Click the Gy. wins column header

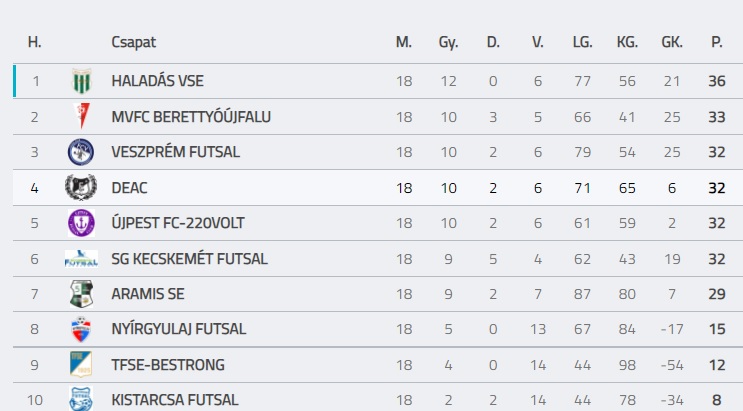pos(448,42)
